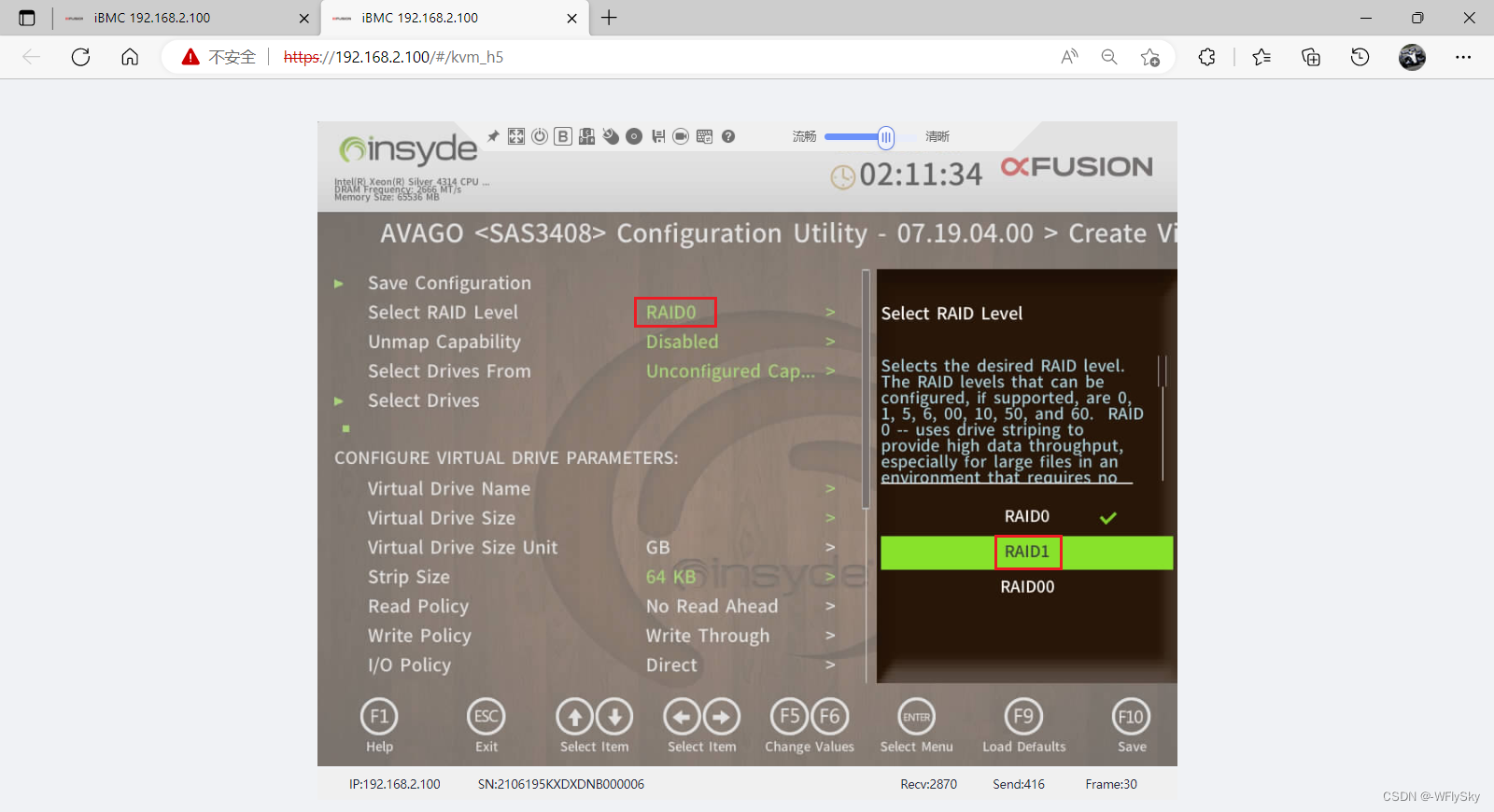Open the power control icon
The height and width of the screenshot is (812, 1494).
pyautogui.click(x=540, y=136)
